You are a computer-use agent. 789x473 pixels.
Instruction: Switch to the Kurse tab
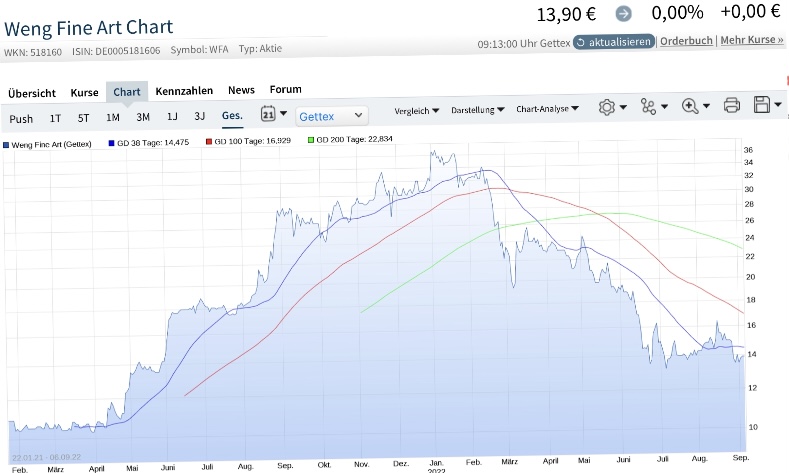click(x=84, y=93)
